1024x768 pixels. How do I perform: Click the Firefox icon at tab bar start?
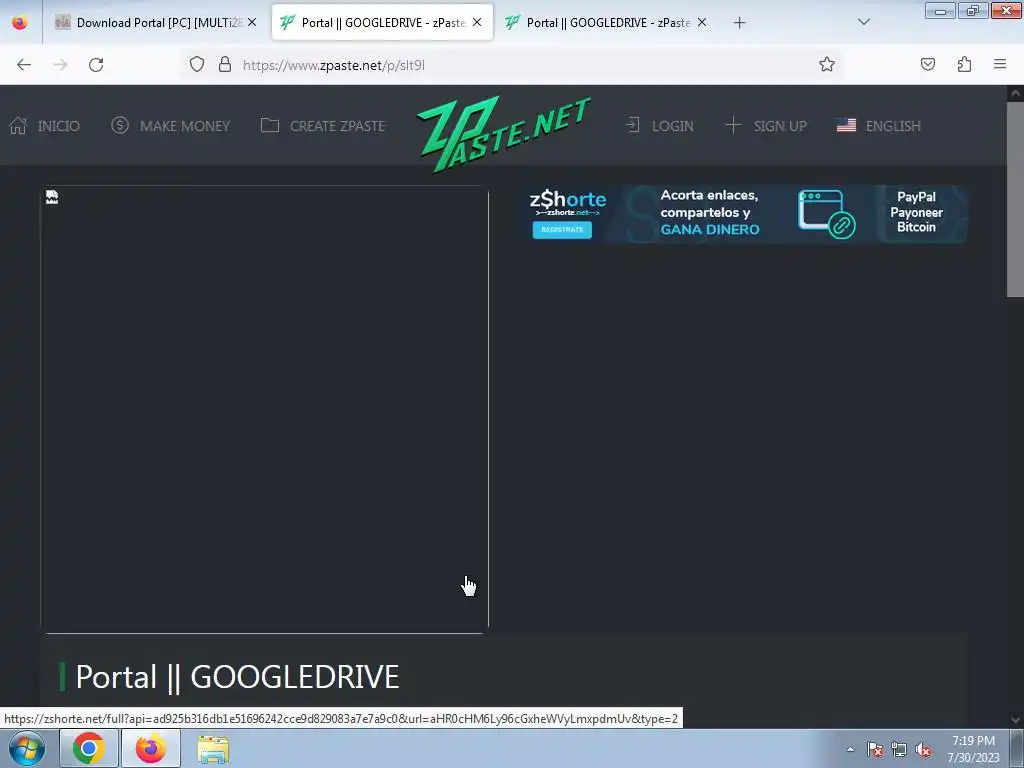pyautogui.click(x=20, y=23)
